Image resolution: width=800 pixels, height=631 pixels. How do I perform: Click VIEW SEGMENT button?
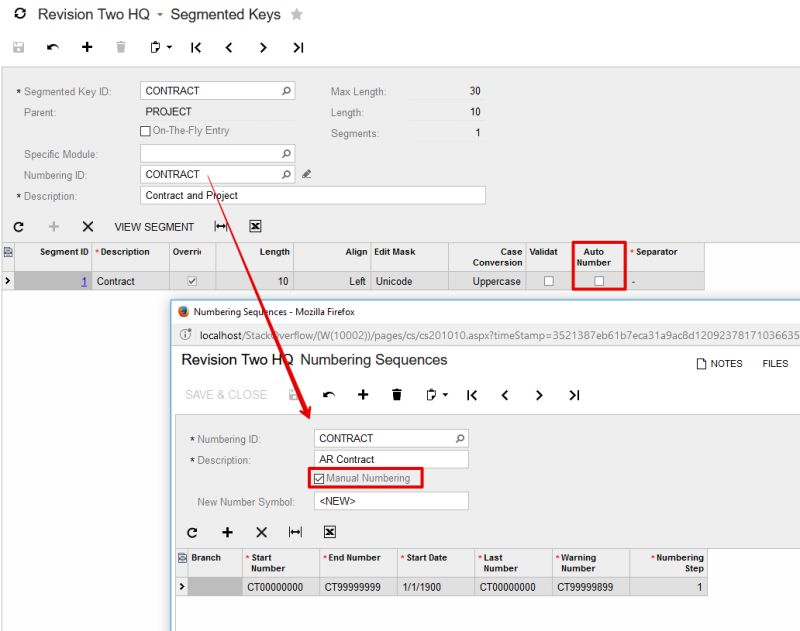point(154,227)
